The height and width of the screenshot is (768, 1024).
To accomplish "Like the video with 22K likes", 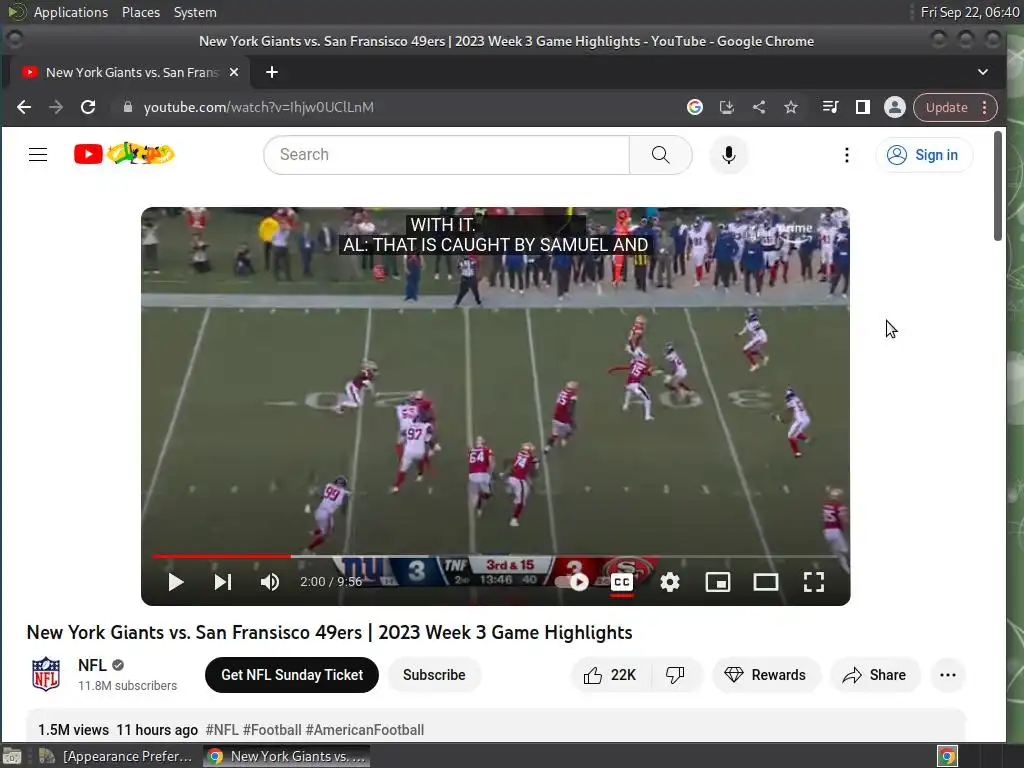I will tap(611, 675).
